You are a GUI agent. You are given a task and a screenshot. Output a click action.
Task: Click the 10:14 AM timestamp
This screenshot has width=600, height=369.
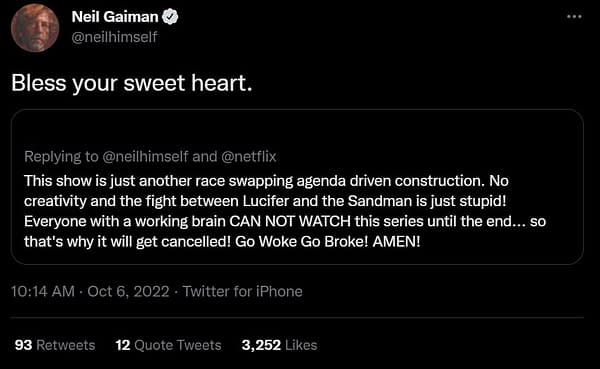pyautogui.click(x=43, y=291)
